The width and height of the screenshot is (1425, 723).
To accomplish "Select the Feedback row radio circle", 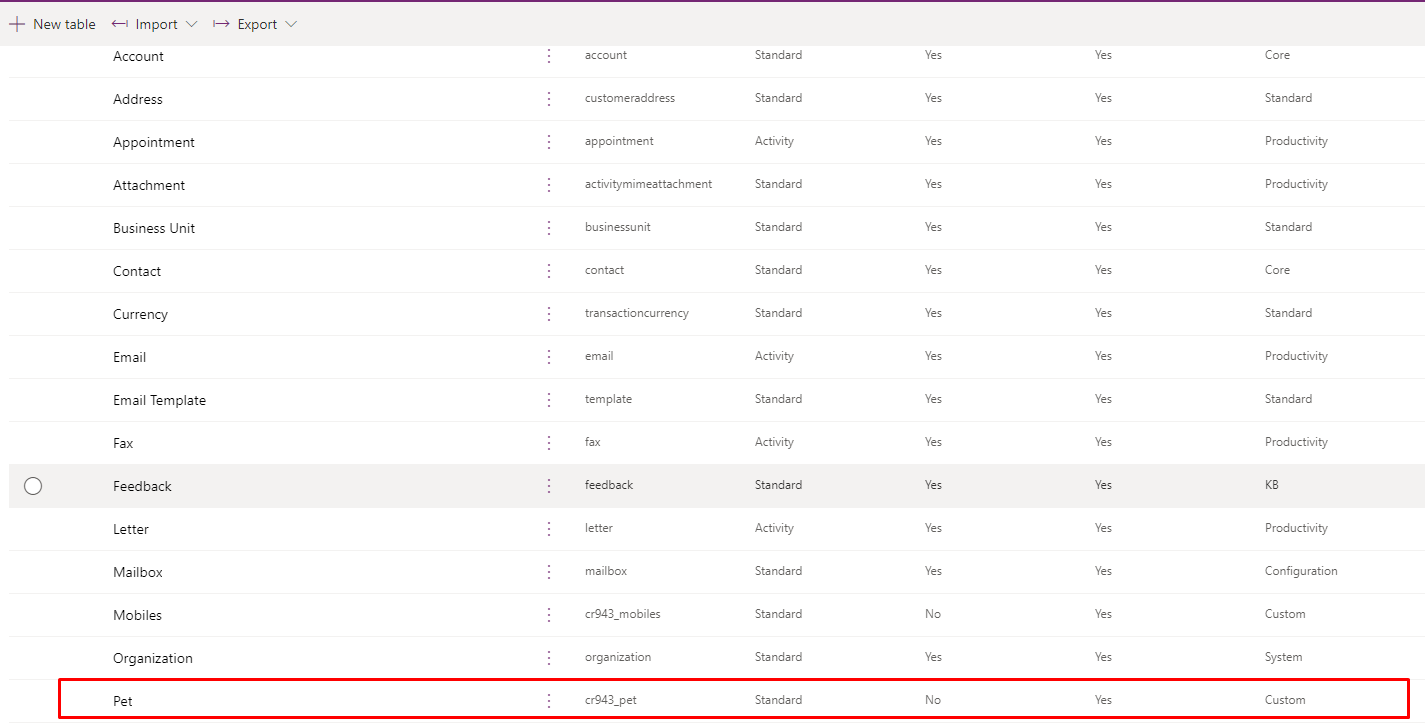I will (33, 486).
